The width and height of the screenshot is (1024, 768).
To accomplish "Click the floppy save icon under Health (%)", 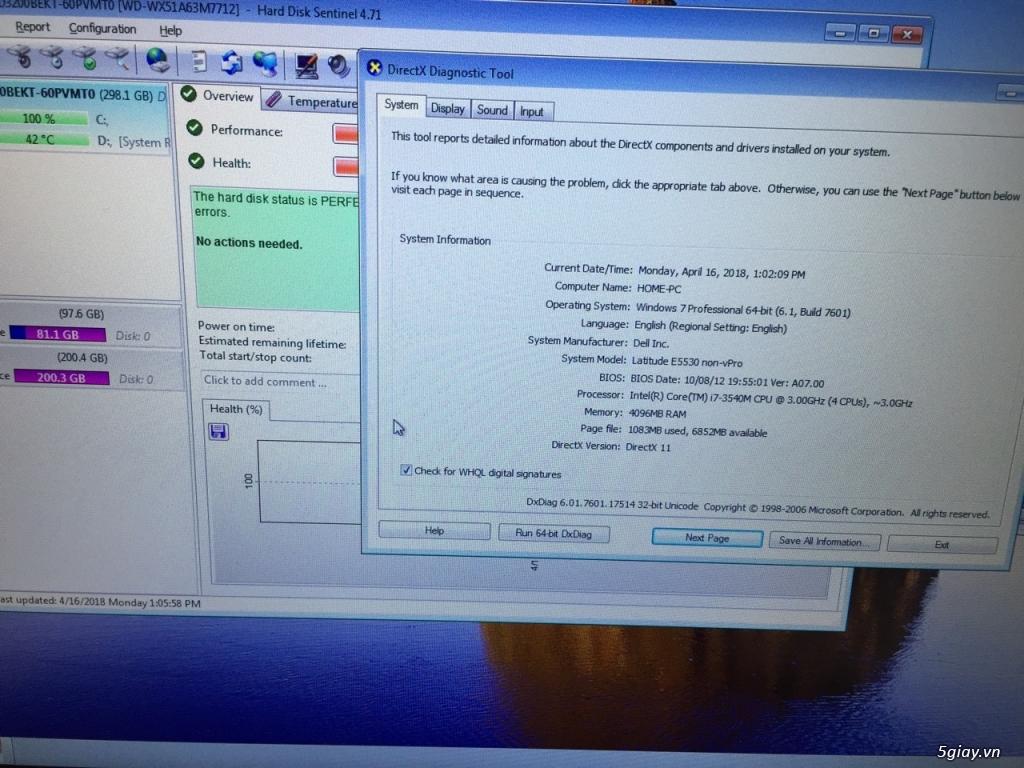I will click(218, 431).
